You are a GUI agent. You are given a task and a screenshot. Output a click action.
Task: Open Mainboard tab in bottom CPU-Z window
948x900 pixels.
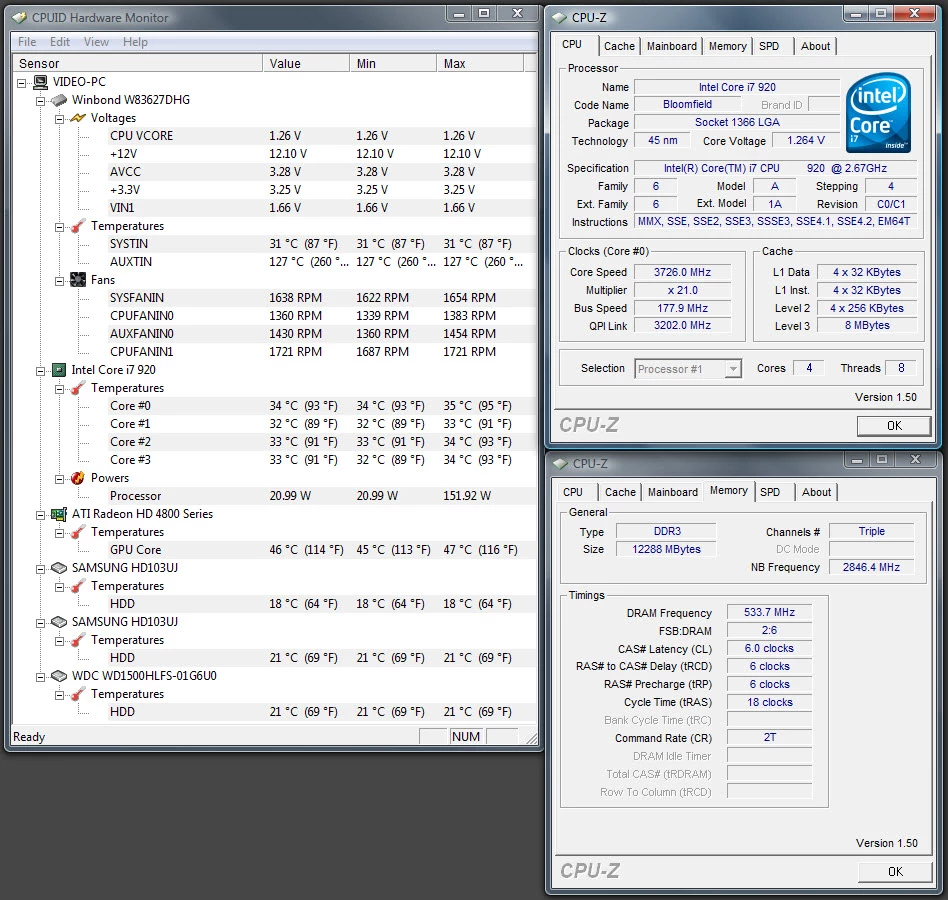point(673,492)
